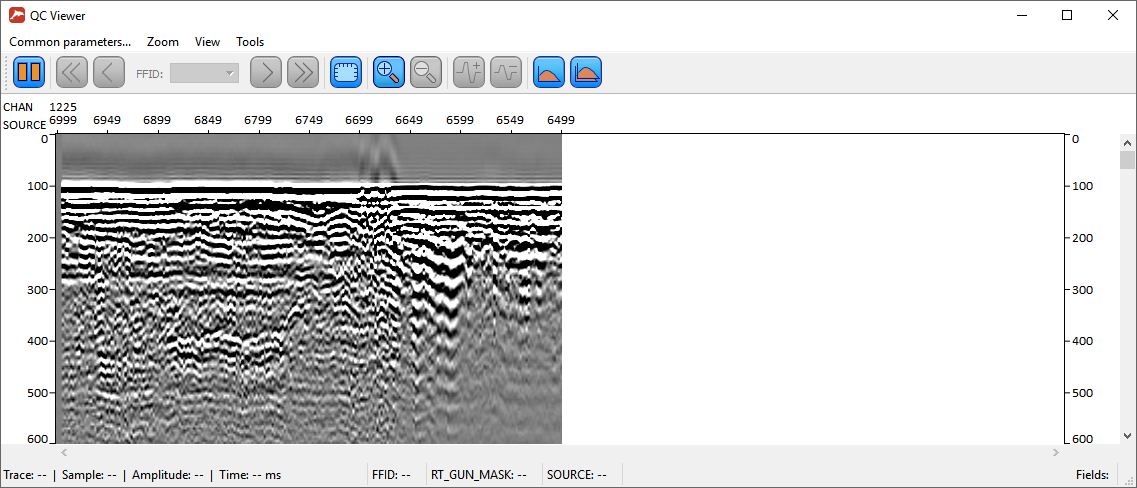Click the Time status bar readout
Screen dimensions: 1137x488
tap(250, 476)
